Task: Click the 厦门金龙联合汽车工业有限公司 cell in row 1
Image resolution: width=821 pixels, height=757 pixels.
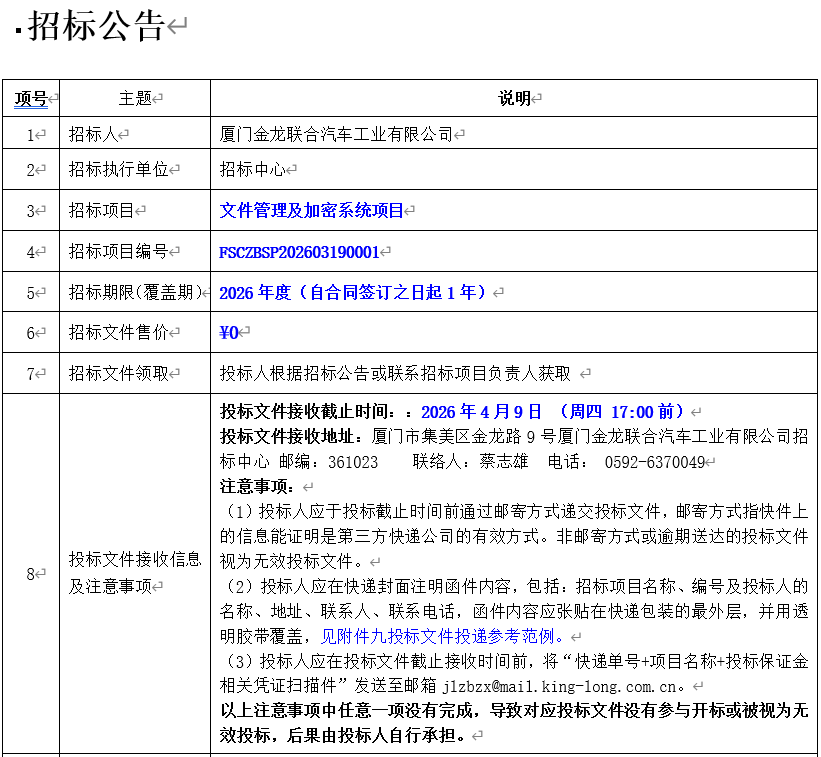Action: point(336,134)
